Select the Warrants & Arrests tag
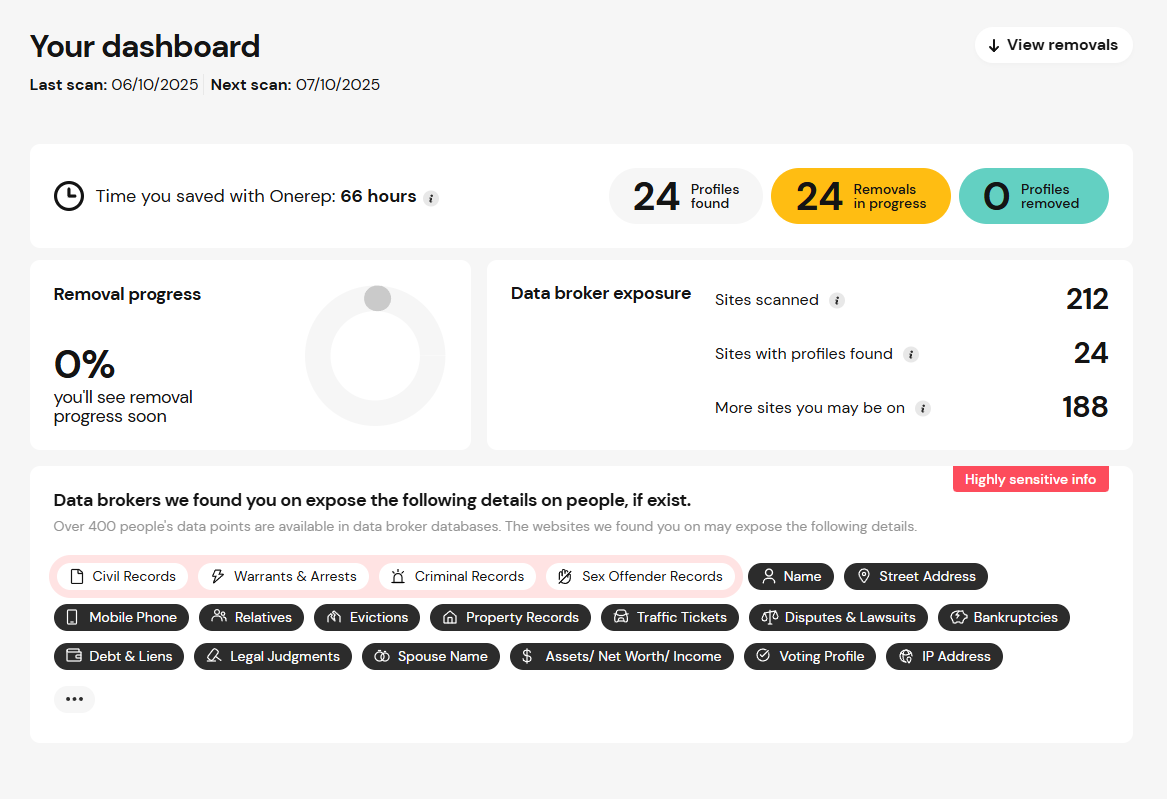1168x799 pixels. 284,576
